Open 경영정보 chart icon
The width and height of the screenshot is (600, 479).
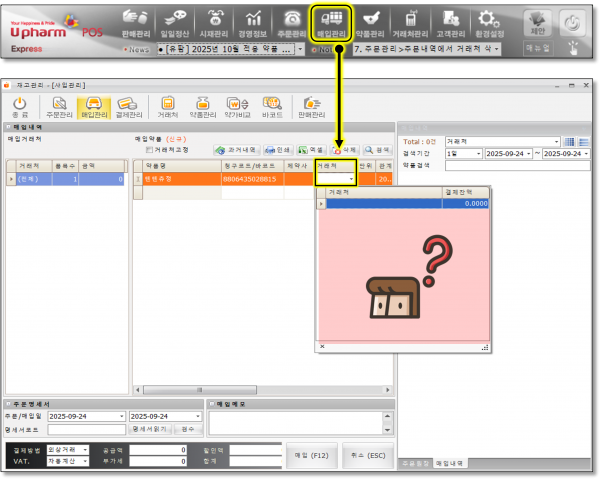(254, 23)
